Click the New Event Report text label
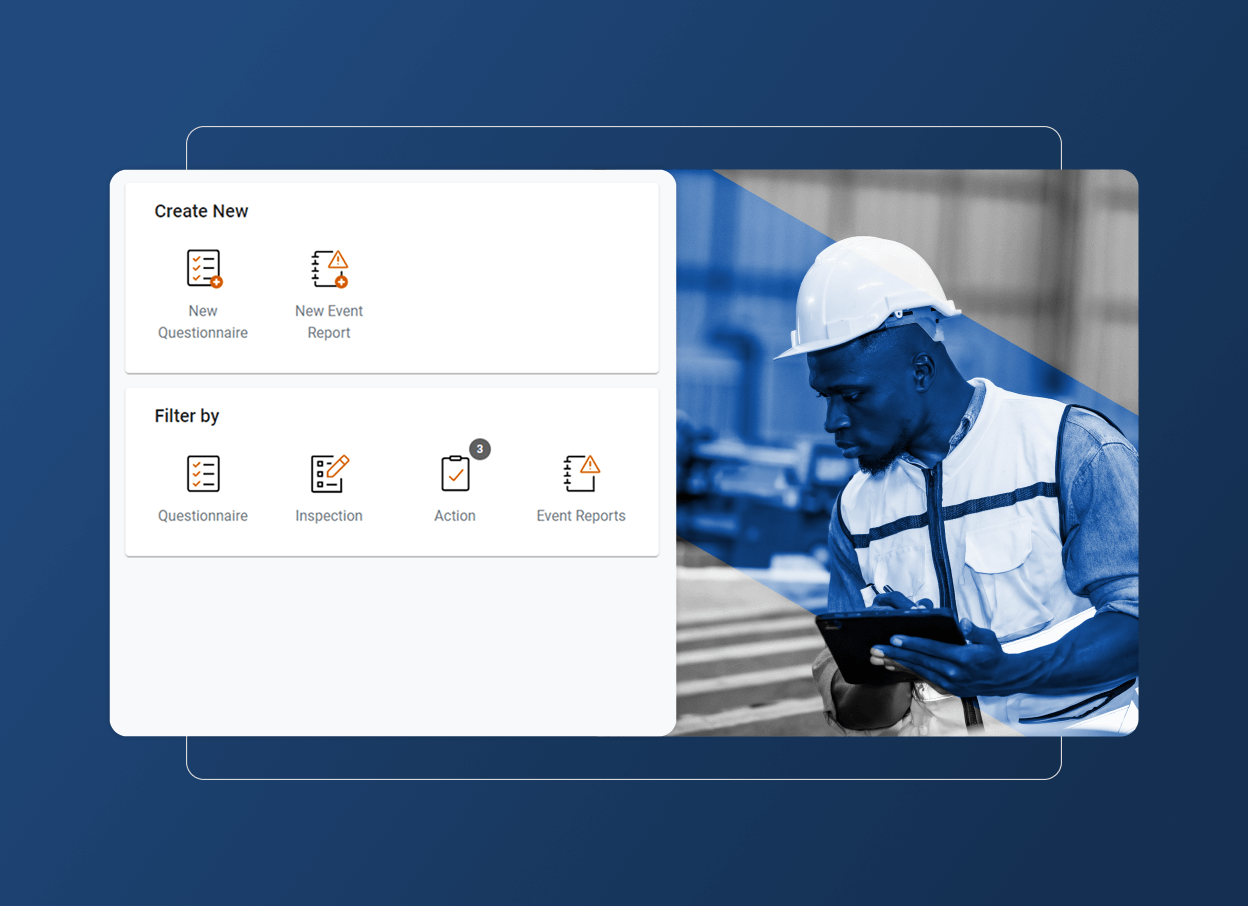 click(329, 321)
